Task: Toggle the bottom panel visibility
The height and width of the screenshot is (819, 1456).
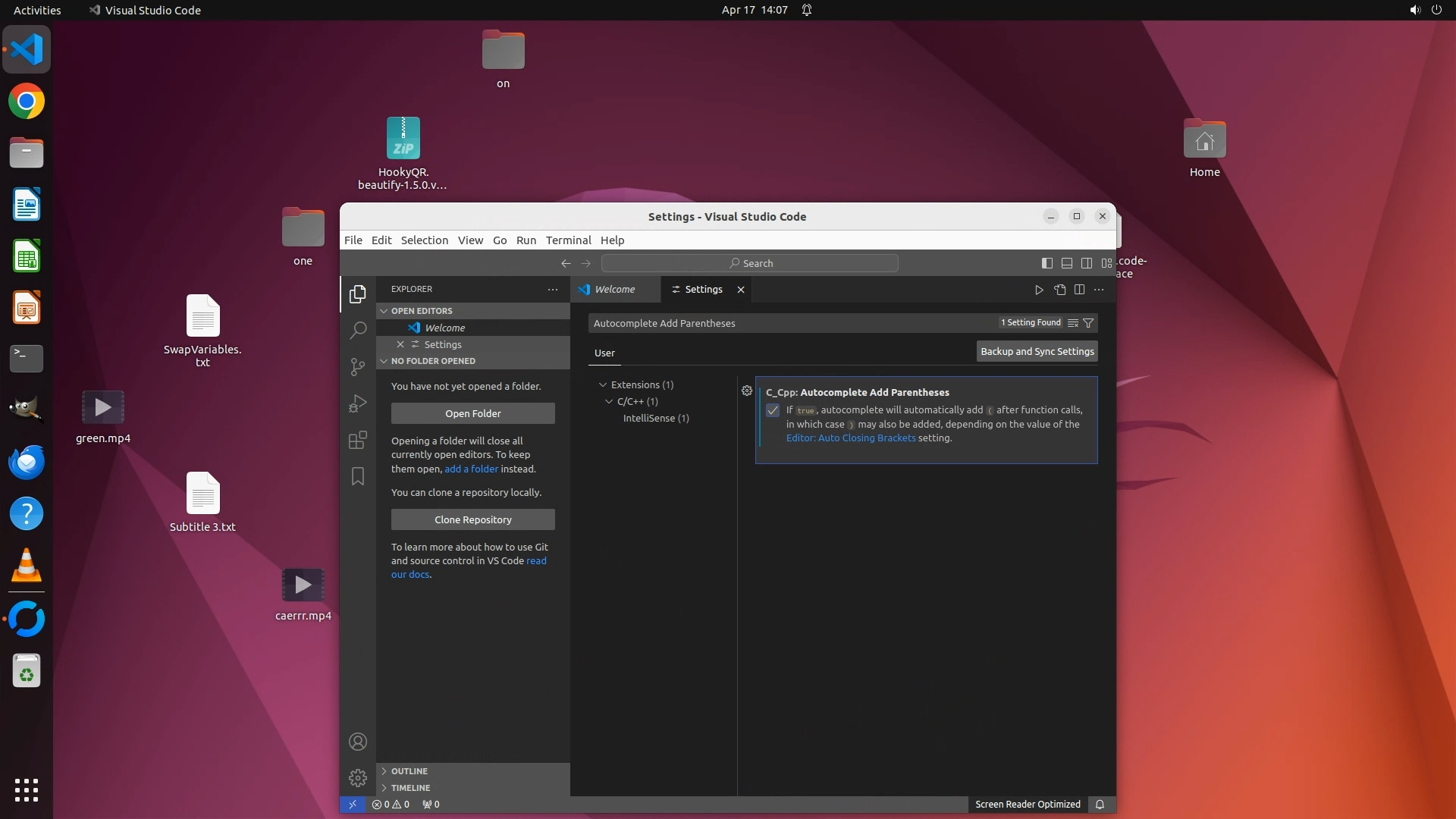Action: click(x=1067, y=263)
